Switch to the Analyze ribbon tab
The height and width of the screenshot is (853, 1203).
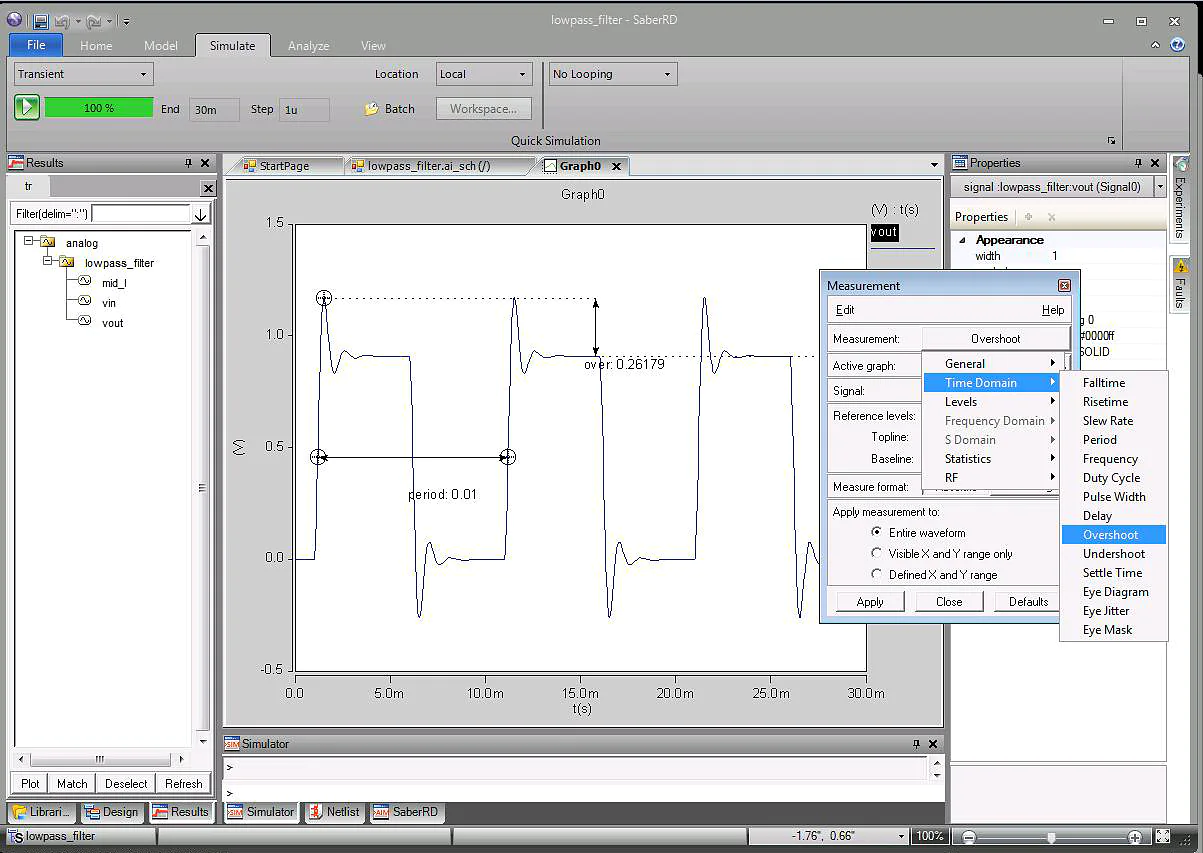point(309,46)
